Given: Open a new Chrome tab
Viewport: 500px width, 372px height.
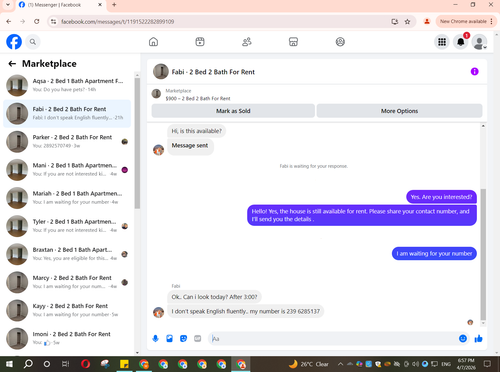Looking at the screenshot, I should pos(114,5).
